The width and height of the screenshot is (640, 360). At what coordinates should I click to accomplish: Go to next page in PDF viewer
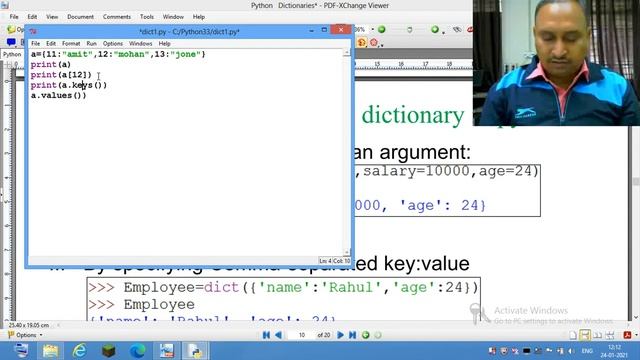(x=340, y=335)
